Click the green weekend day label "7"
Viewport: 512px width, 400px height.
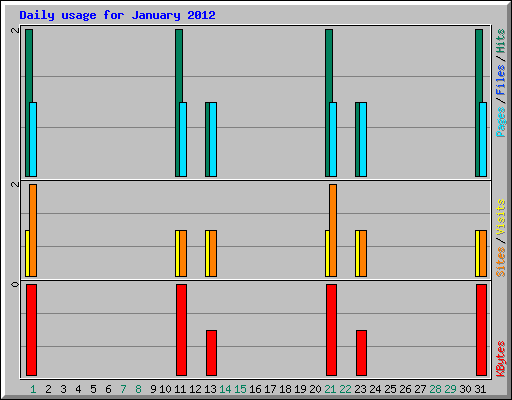coord(123,389)
